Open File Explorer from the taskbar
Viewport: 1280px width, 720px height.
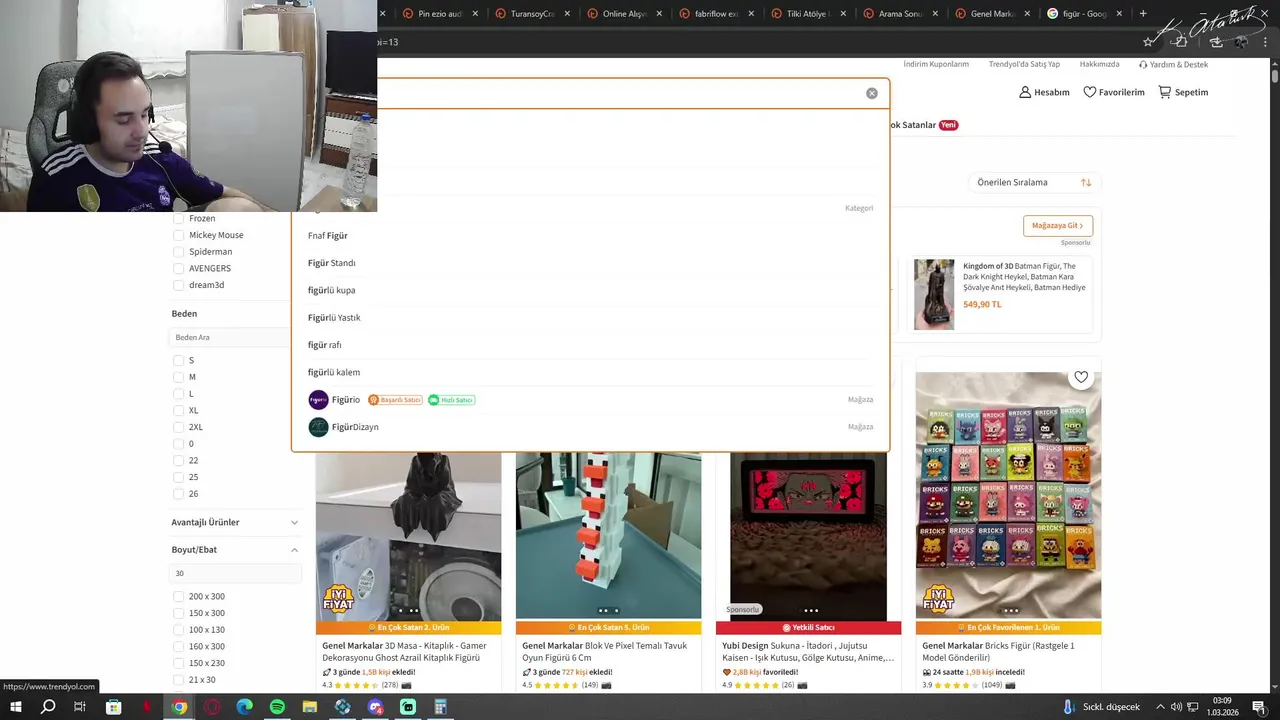coord(310,707)
